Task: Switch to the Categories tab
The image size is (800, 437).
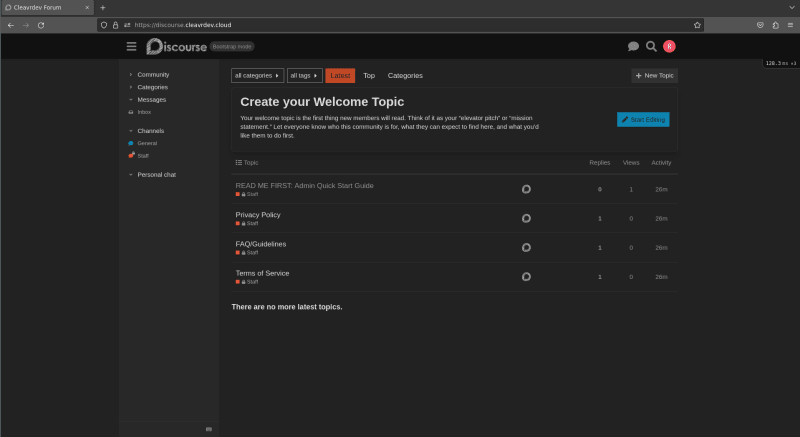Action: point(405,75)
